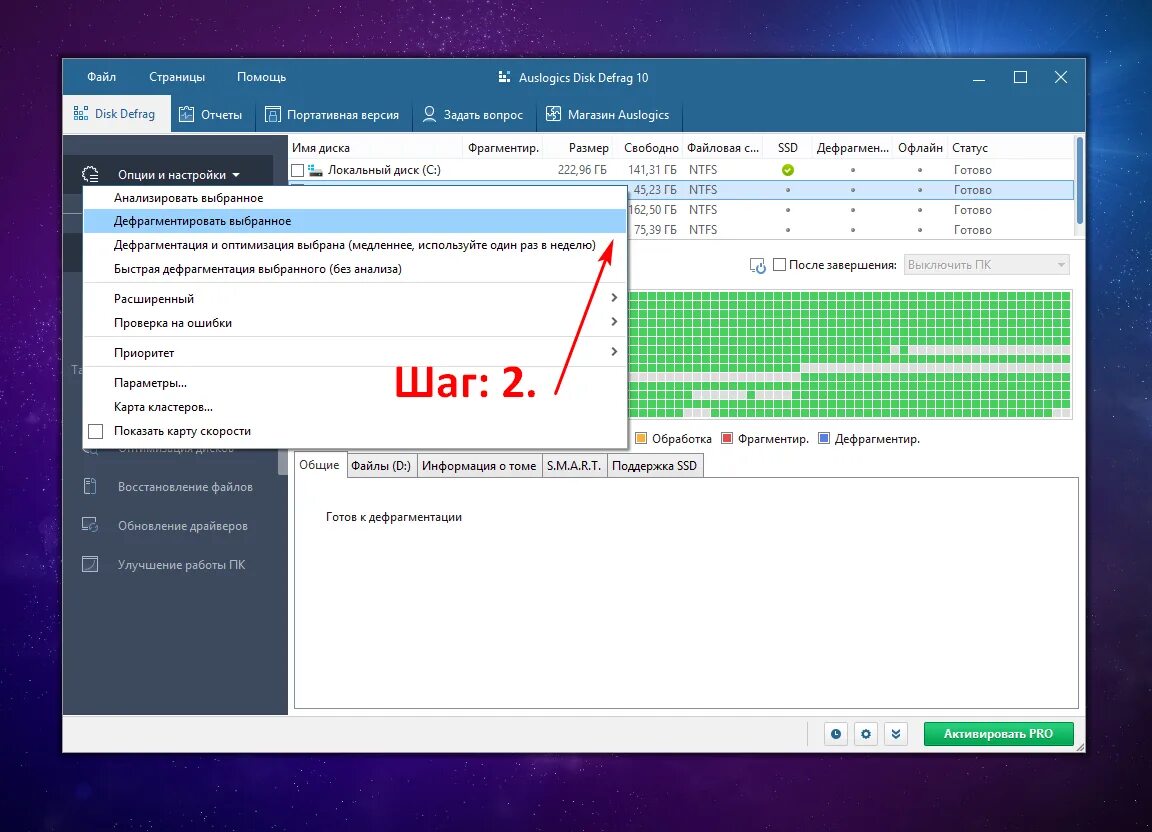Enable После завершения checkbox
This screenshot has height=832, width=1152.
[x=780, y=265]
